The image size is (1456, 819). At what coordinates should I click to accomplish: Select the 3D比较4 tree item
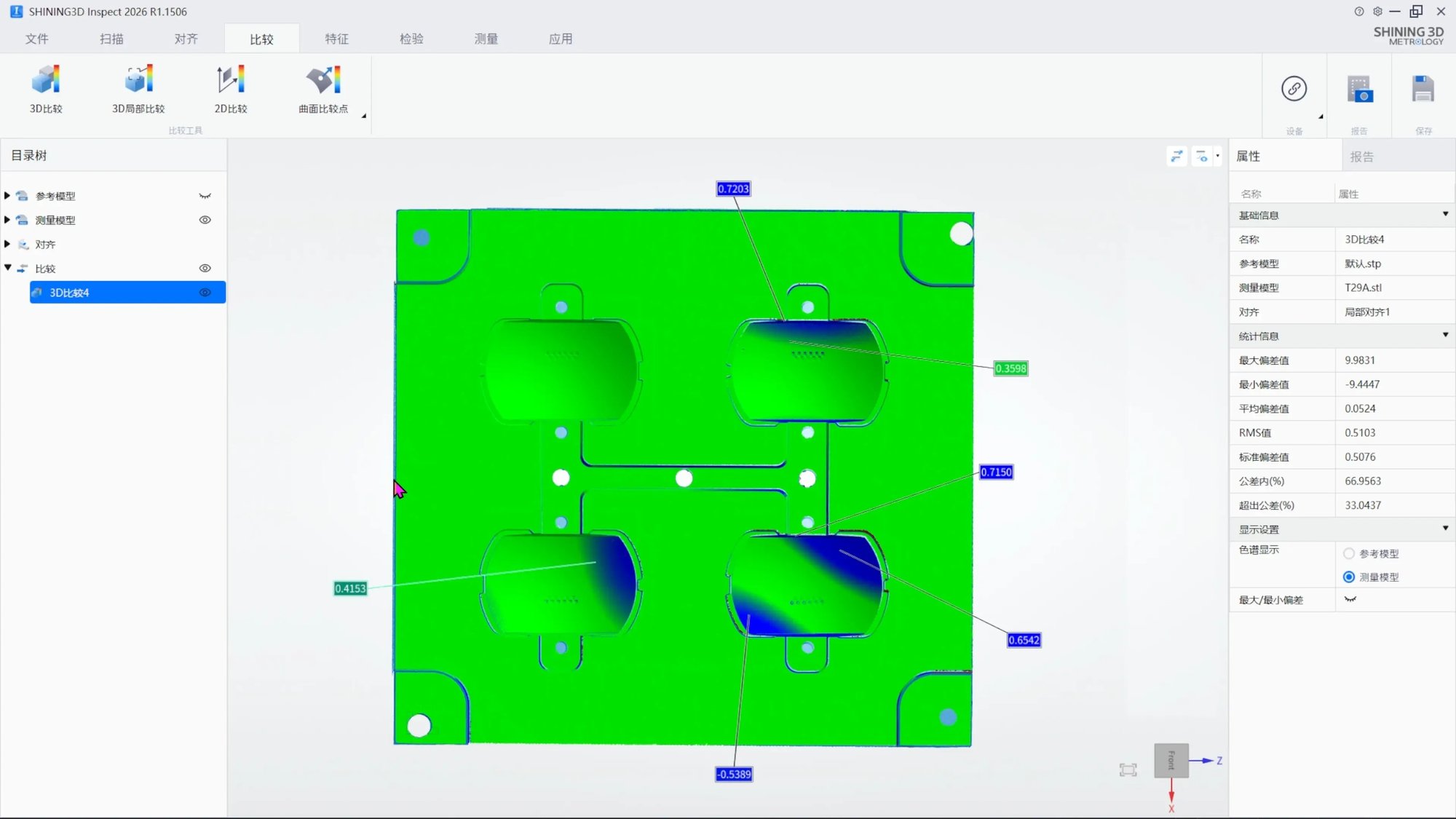[x=127, y=293]
